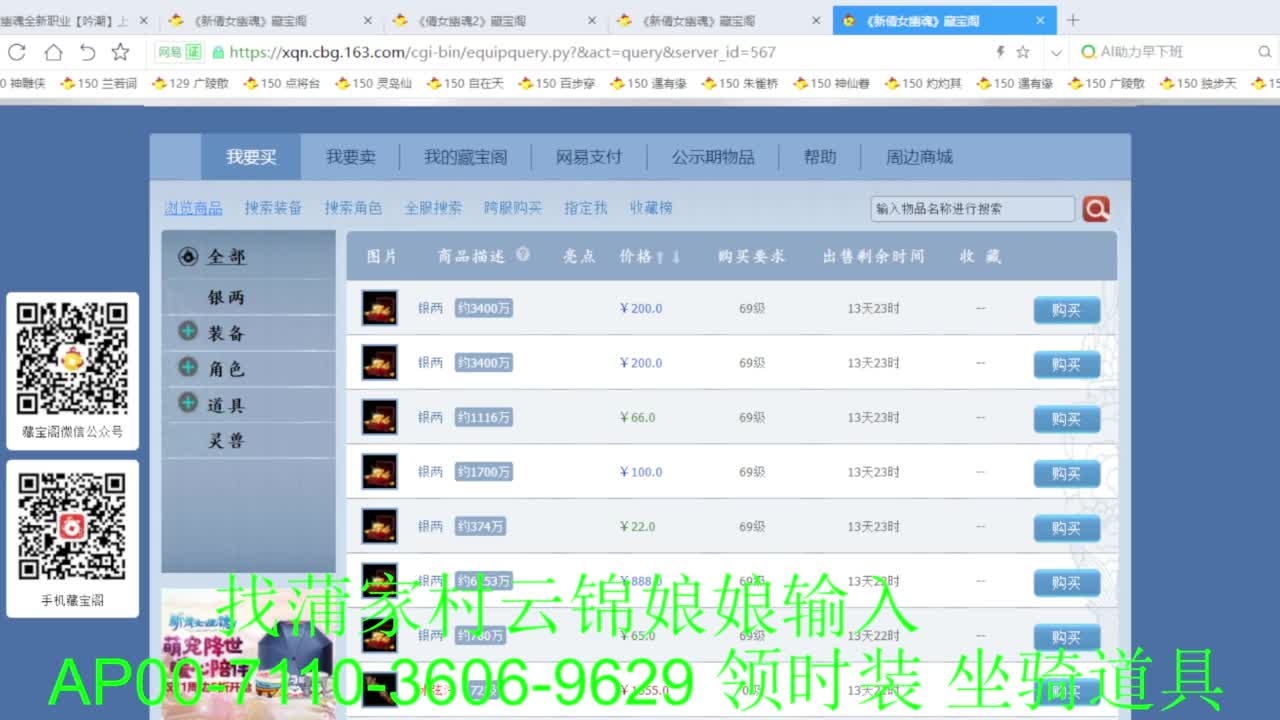Click the 指定我 link
The image size is (1280, 720).
[x=586, y=208]
